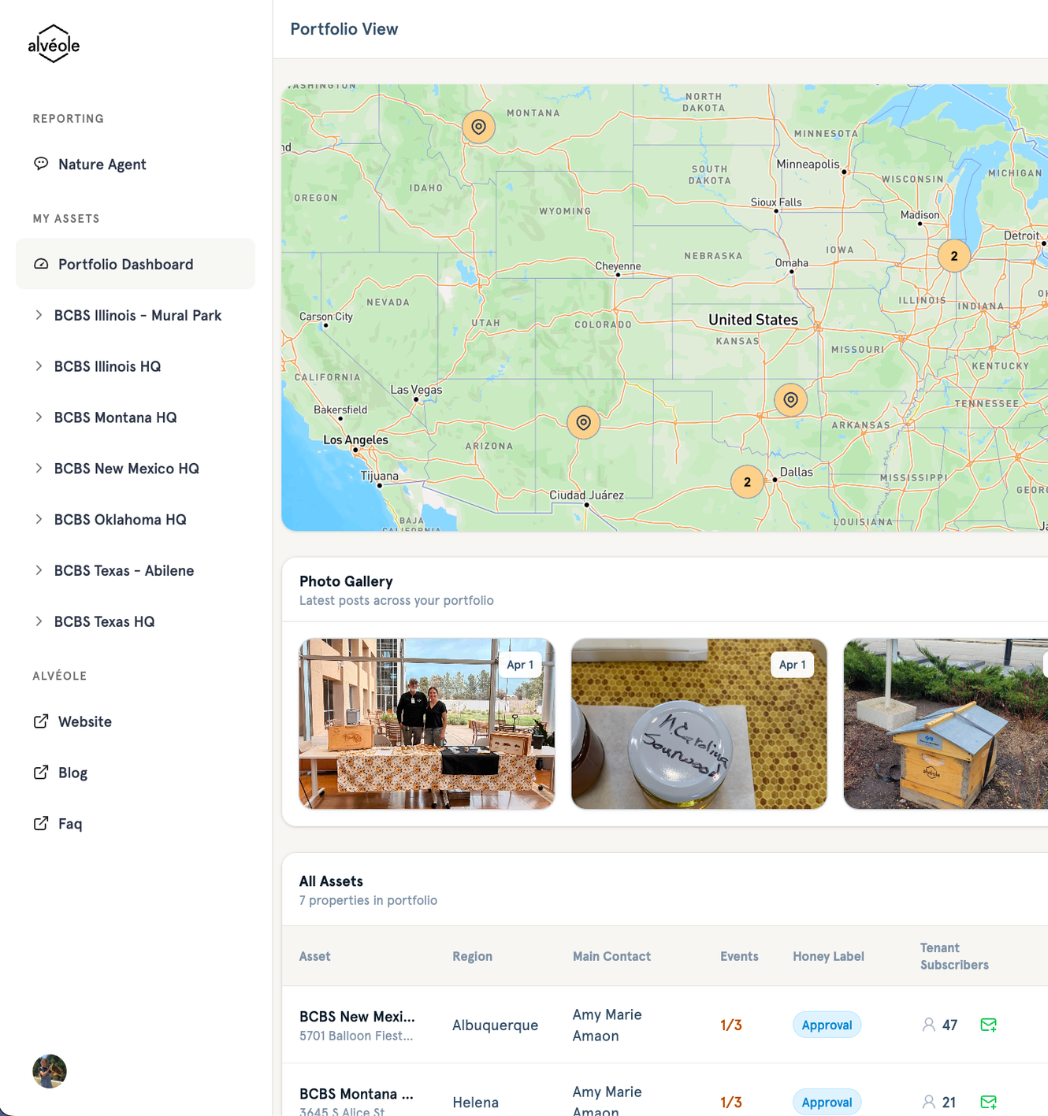Select the map pin in New Mexico
The width and height of the screenshot is (1048, 1116).
coord(583,422)
